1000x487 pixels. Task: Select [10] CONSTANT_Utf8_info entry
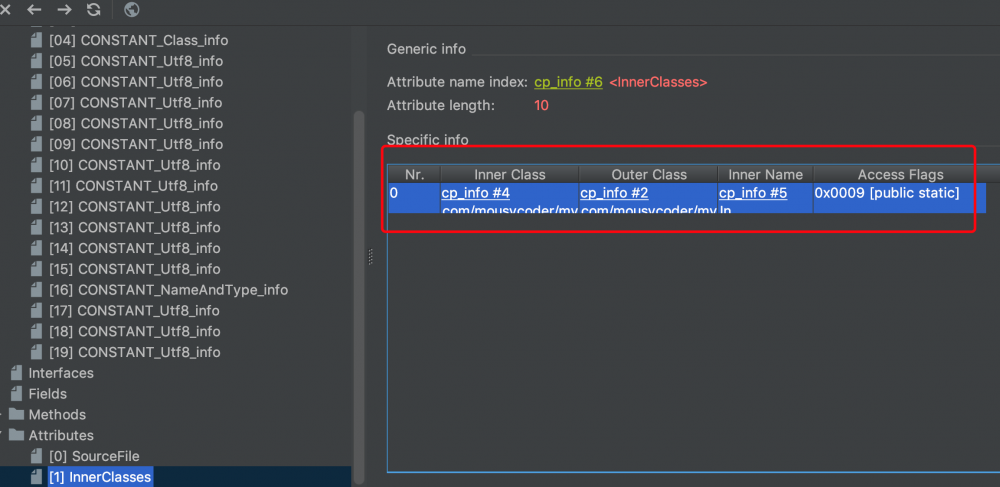(135, 165)
